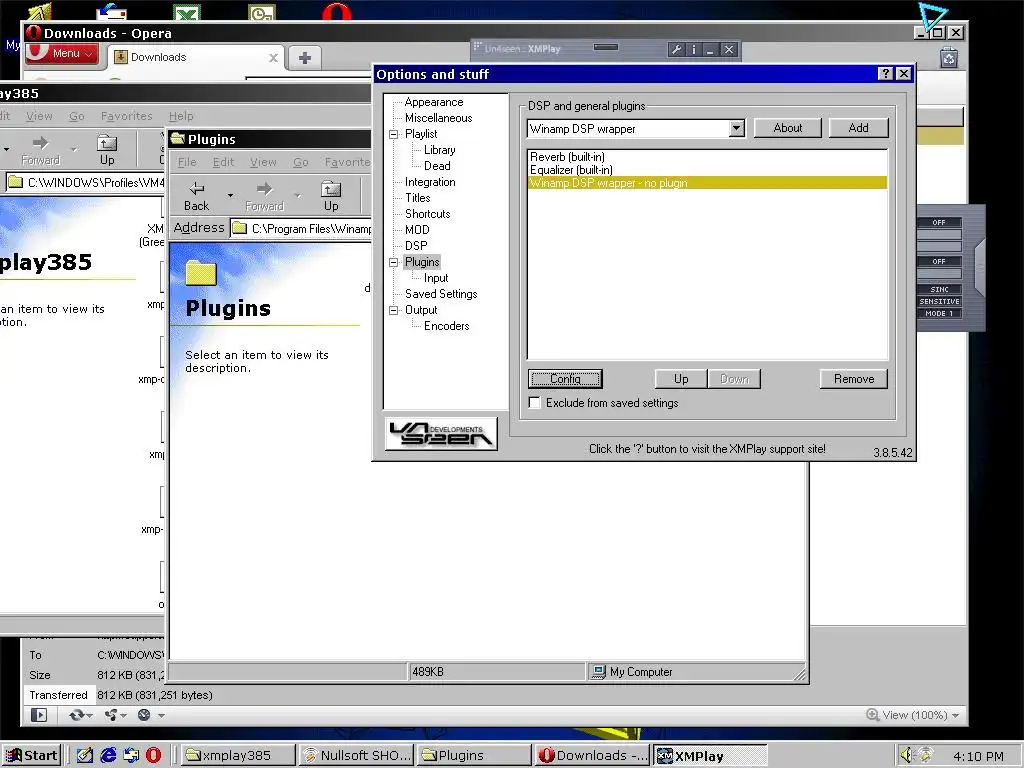Image resolution: width=1024 pixels, height=768 pixels.
Task: Click the Up folder icon in xmplay385 window
Action: point(107,143)
